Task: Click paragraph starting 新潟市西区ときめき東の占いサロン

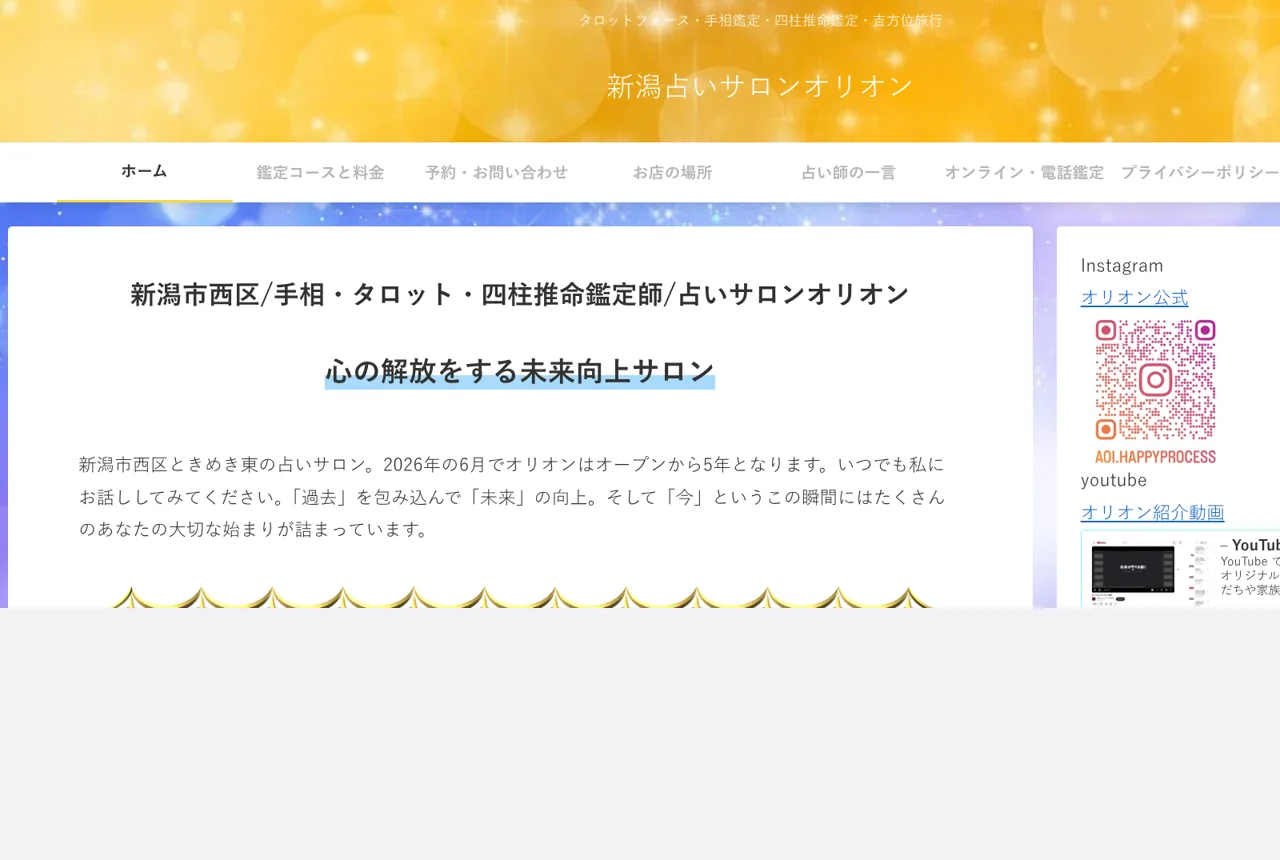Action: click(x=512, y=497)
